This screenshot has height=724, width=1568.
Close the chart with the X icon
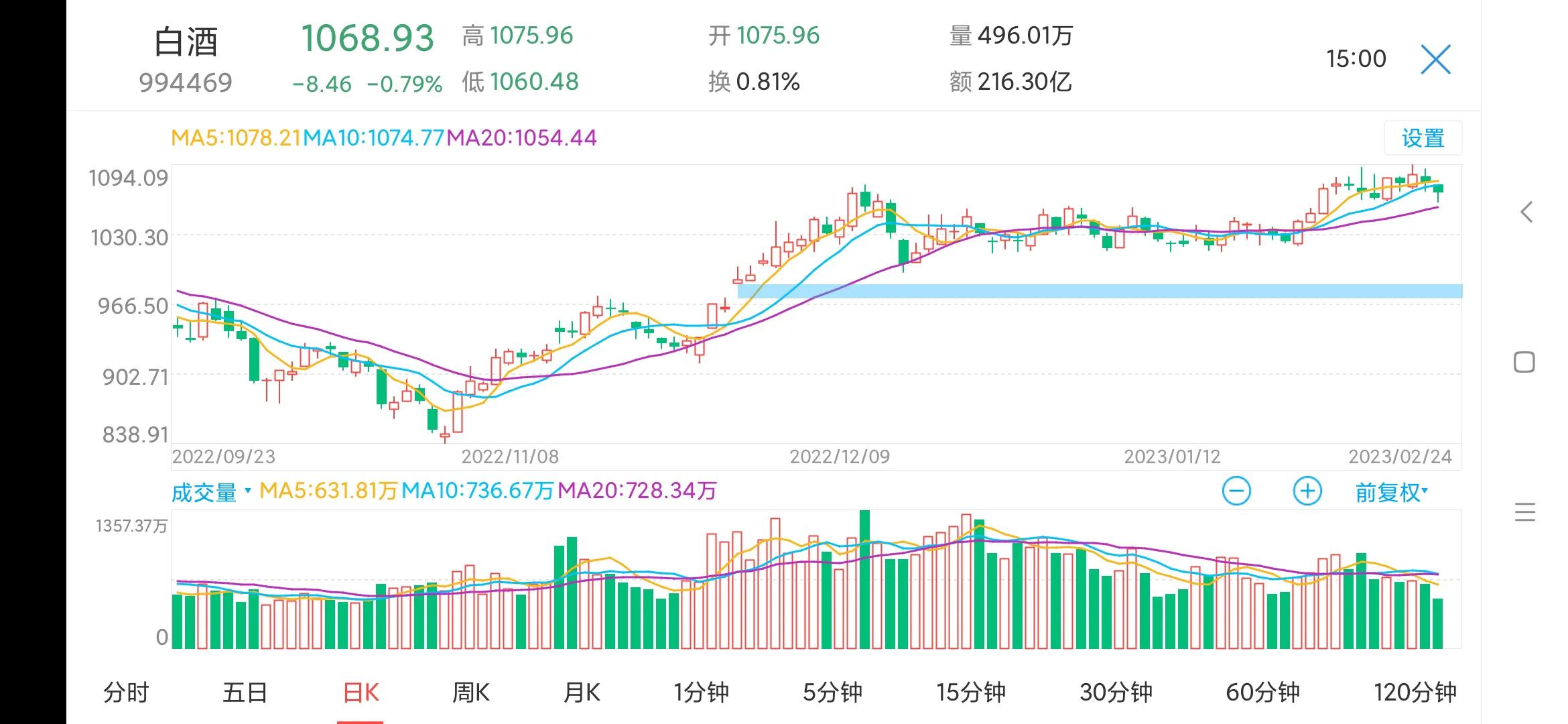coord(1435,60)
